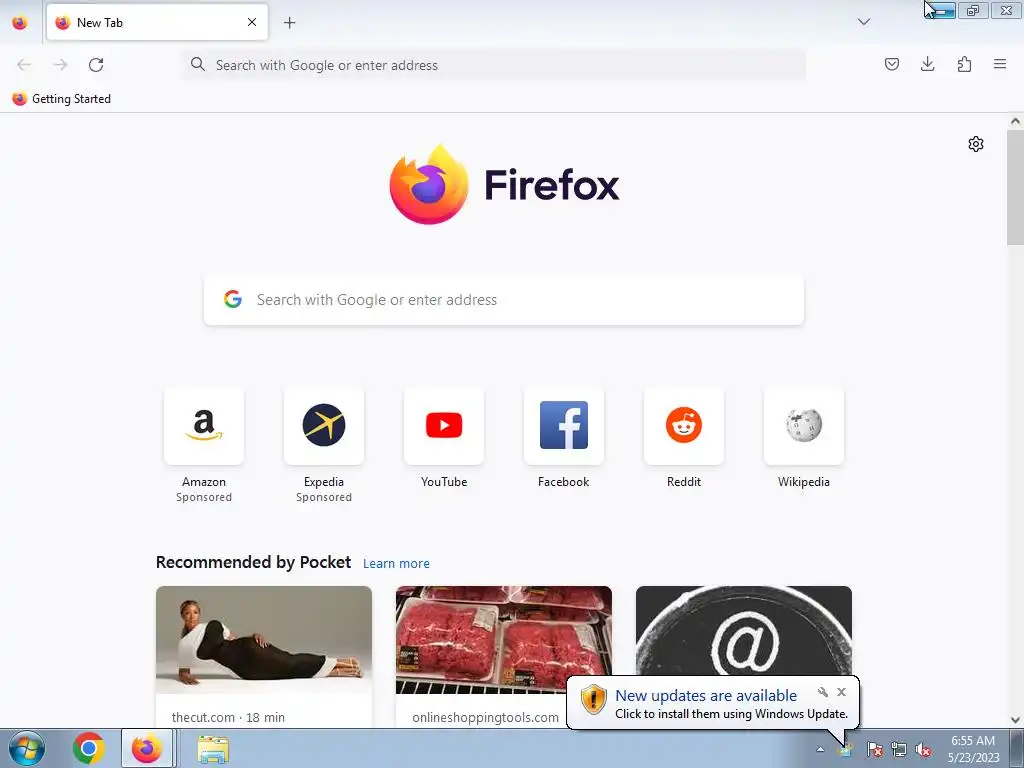The image size is (1024, 768).
Task: Select the New Tab tab
Action: pyautogui.click(x=157, y=22)
